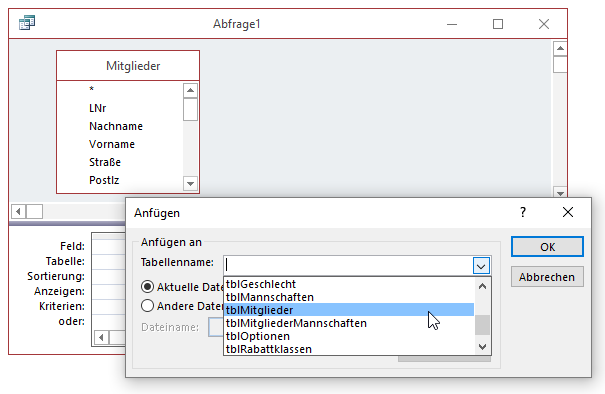Choose tblGeschlecht from the list
Screen dimensions: 605x394
(349, 284)
